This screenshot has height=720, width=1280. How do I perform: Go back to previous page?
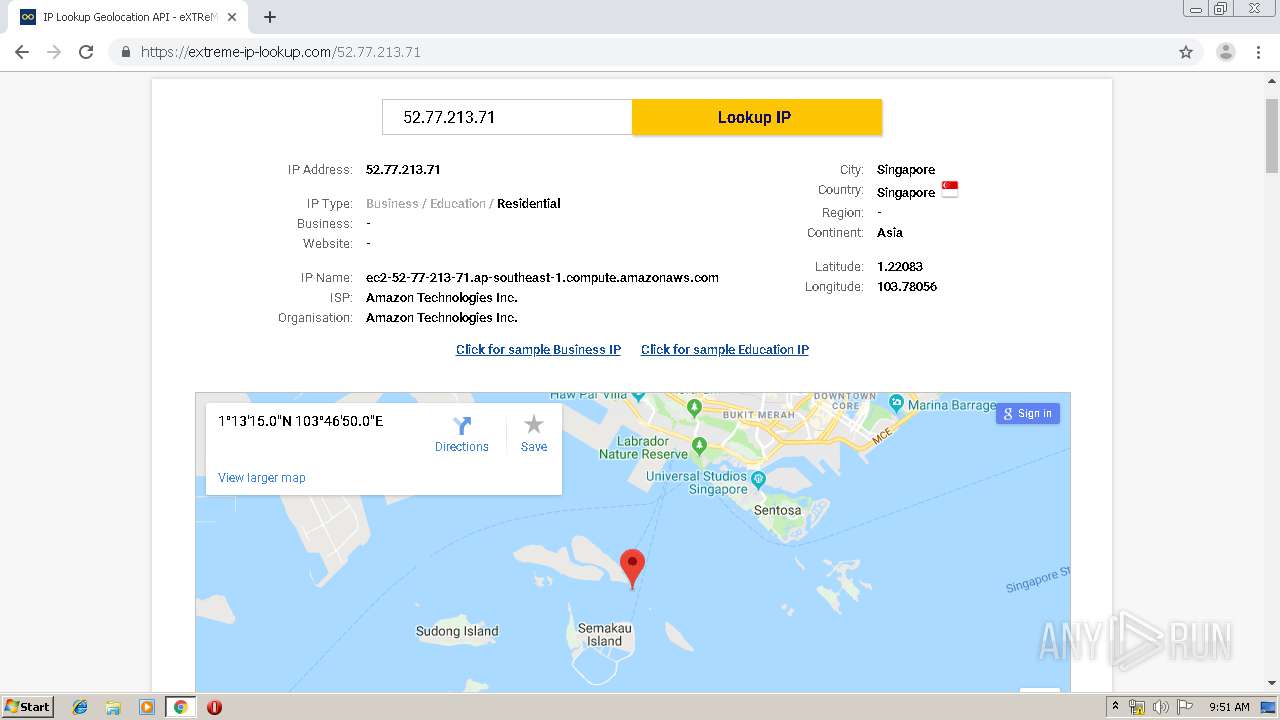coord(22,52)
